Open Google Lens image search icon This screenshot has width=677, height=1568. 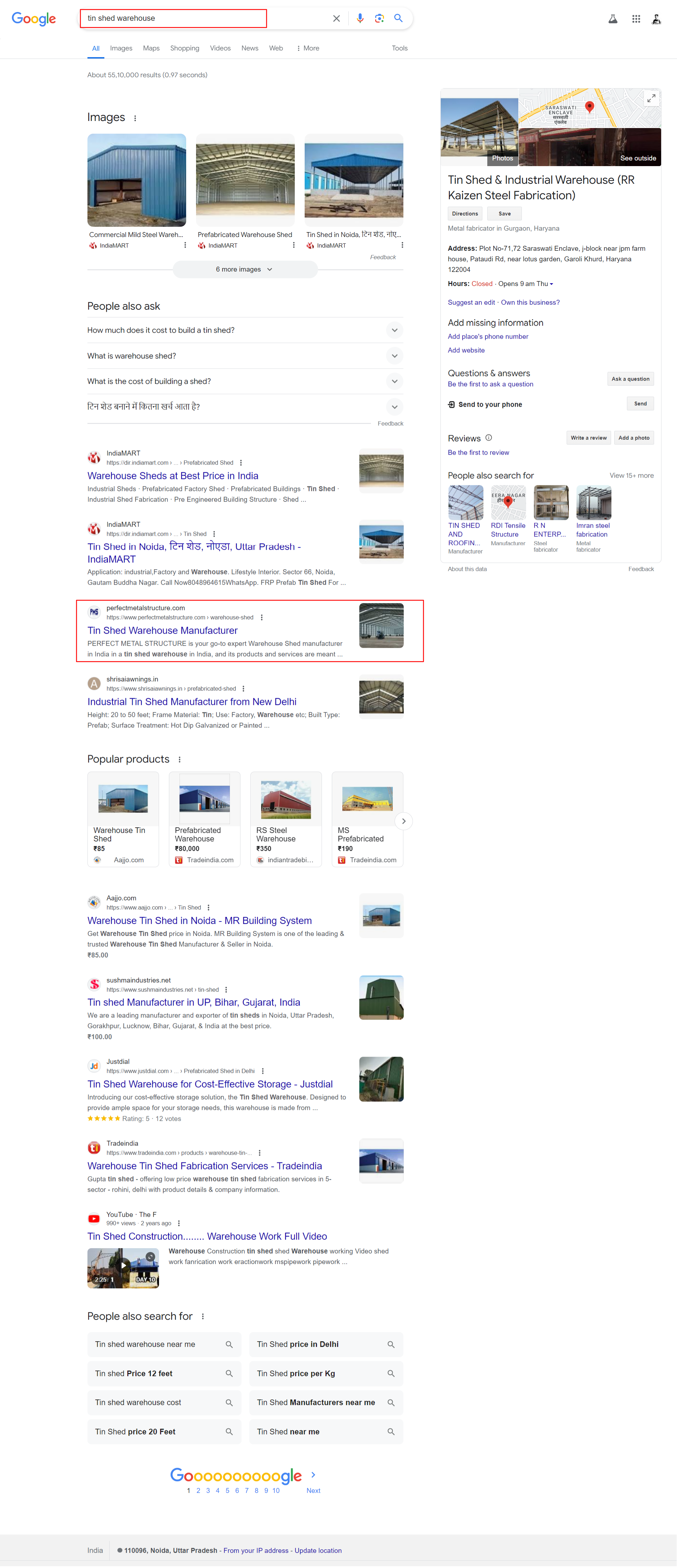point(379,18)
